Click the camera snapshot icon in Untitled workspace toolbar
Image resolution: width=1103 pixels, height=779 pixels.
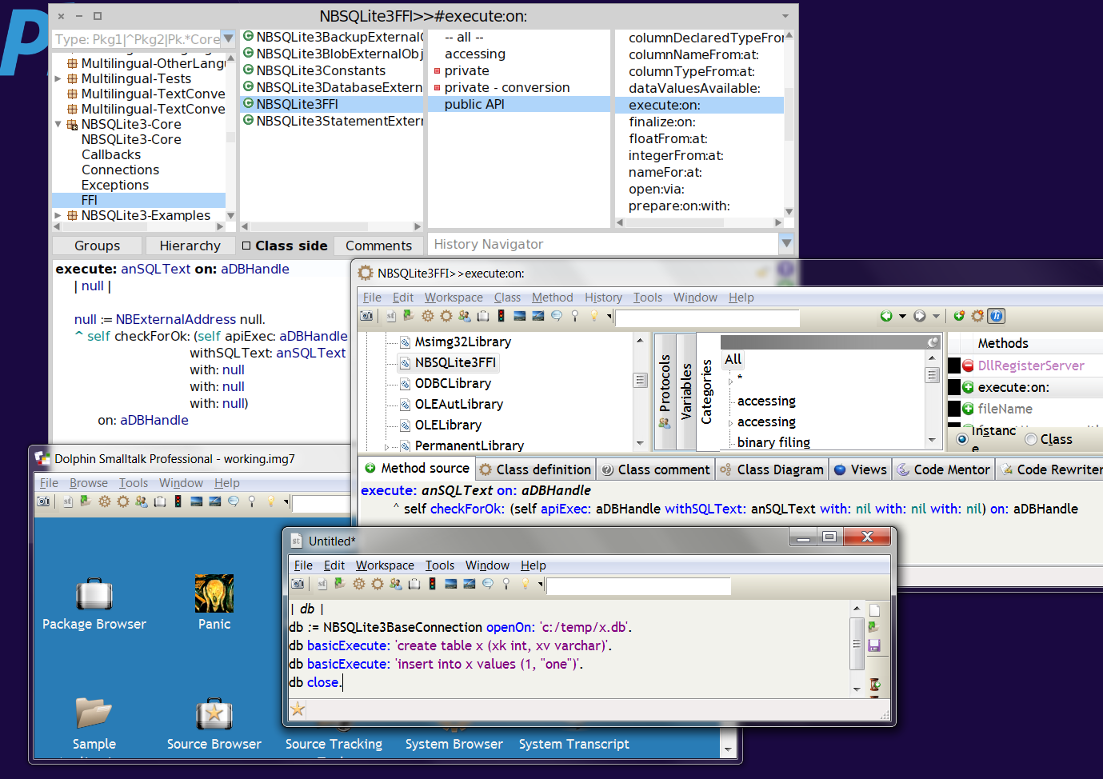(x=298, y=584)
